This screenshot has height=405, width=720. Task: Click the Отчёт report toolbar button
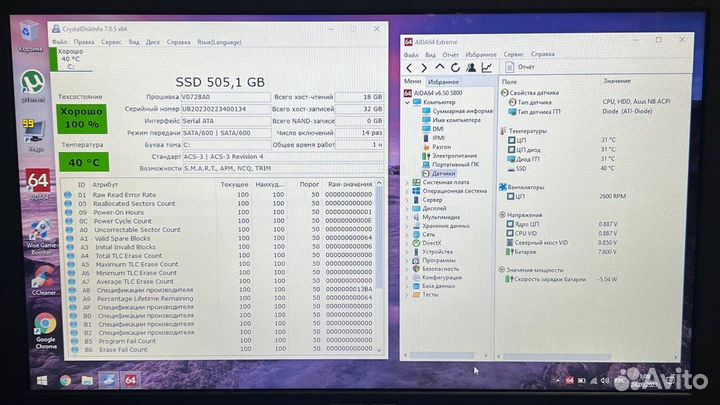pyautogui.click(x=520, y=67)
